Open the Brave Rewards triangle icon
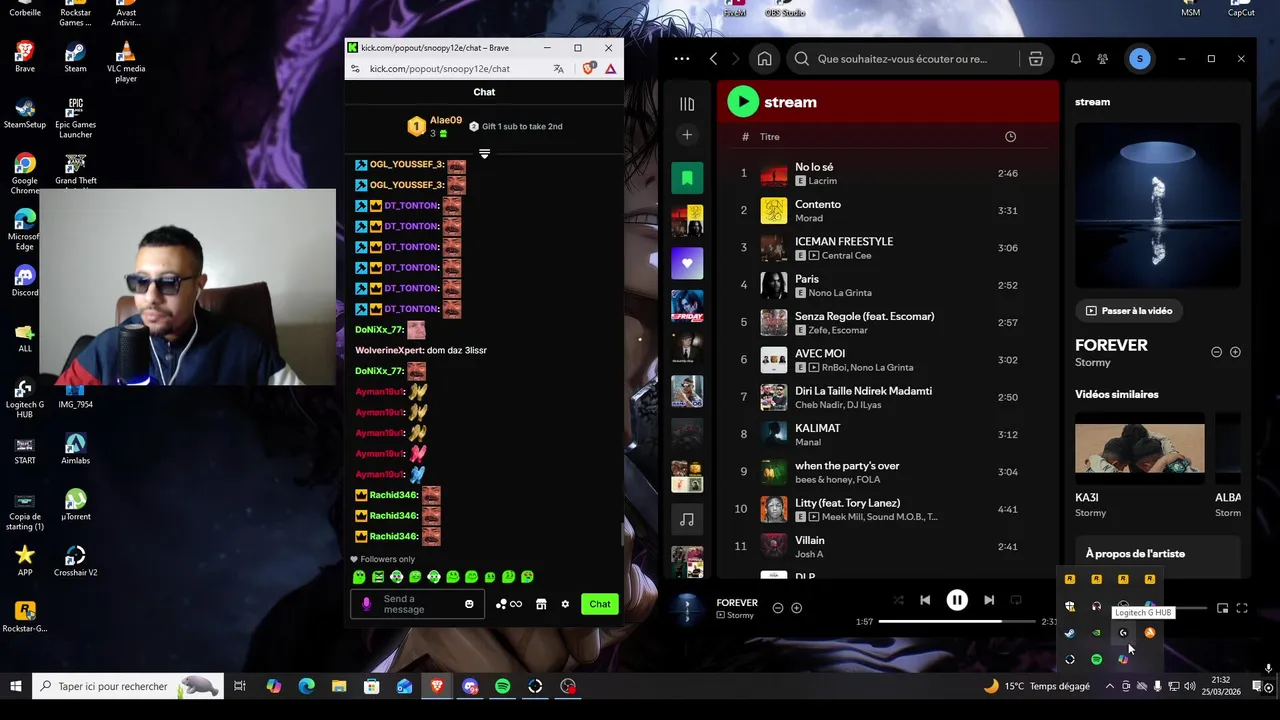 (610, 69)
